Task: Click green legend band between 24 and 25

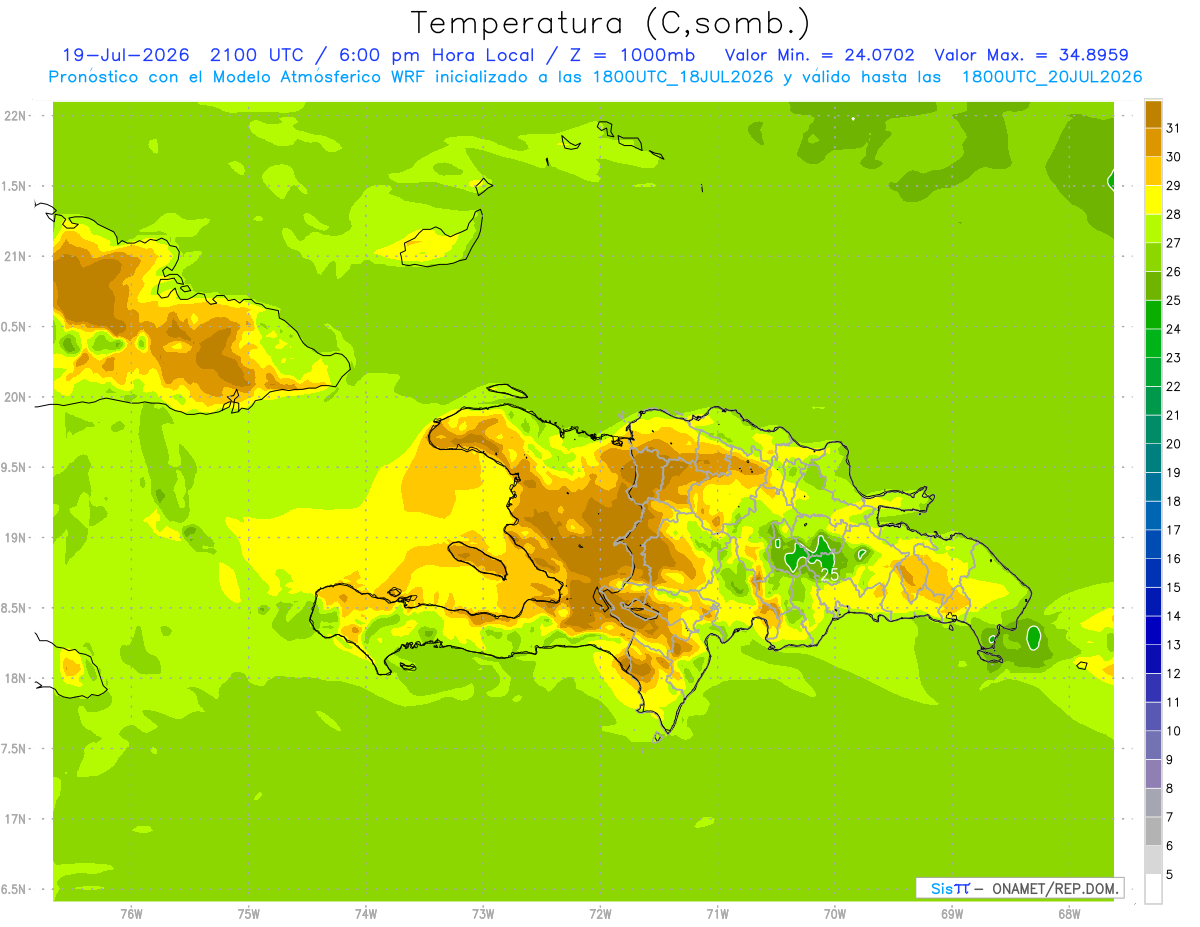Action: [1153, 314]
